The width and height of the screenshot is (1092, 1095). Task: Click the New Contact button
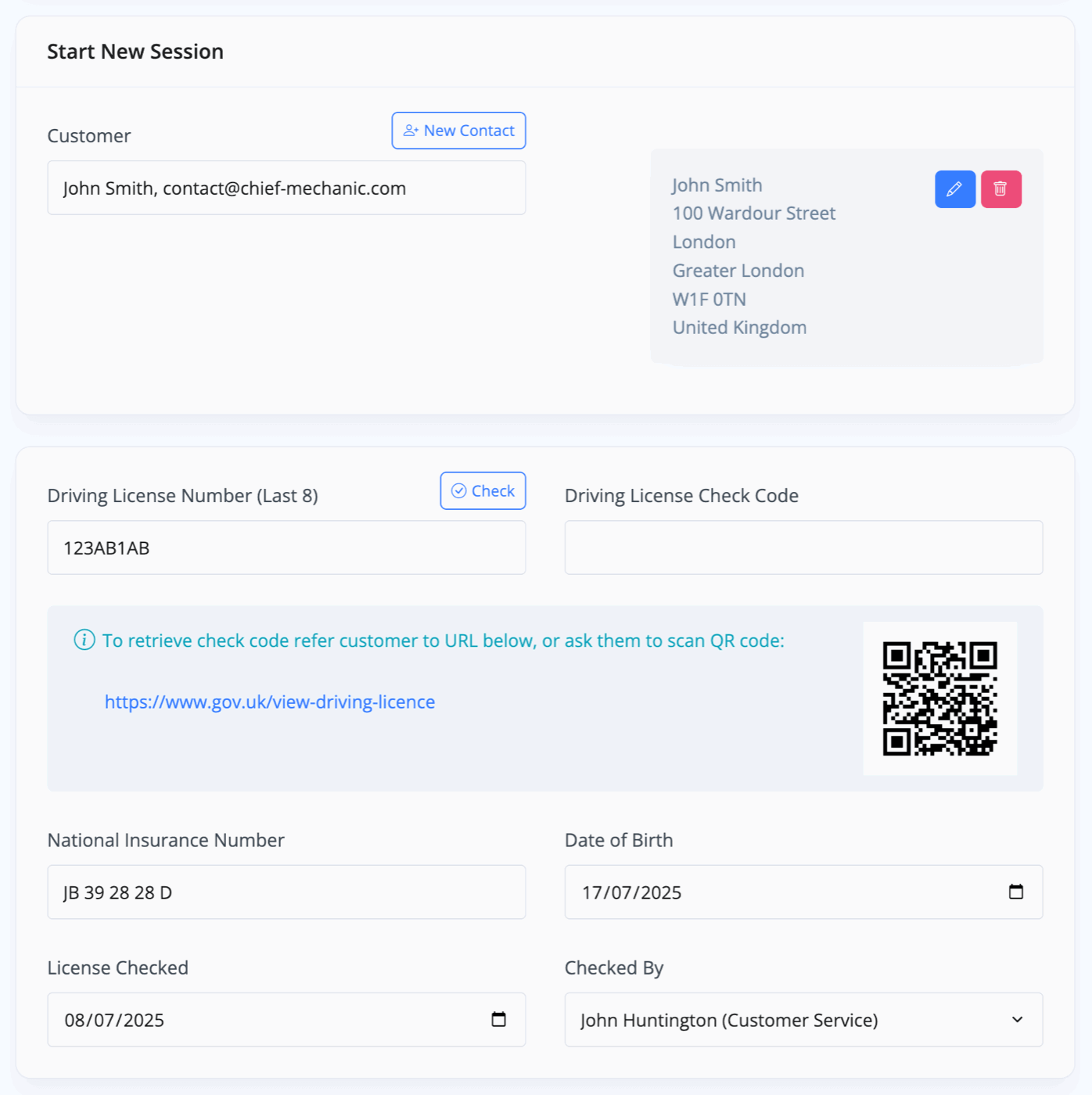click(x=458, y=131)
